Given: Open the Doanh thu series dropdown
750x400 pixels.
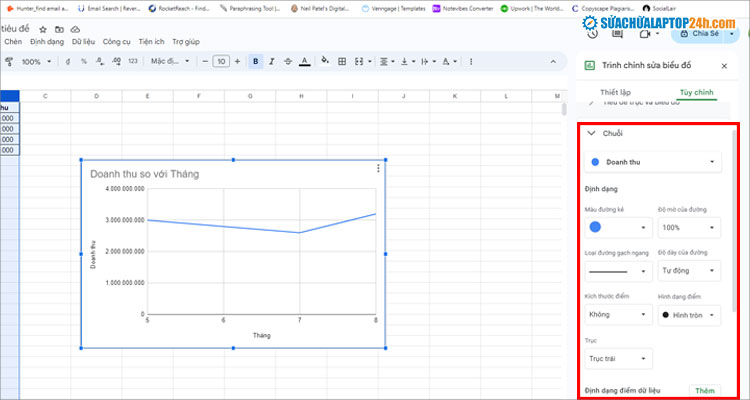Looking at the screenshot, I should coord(651,161).
